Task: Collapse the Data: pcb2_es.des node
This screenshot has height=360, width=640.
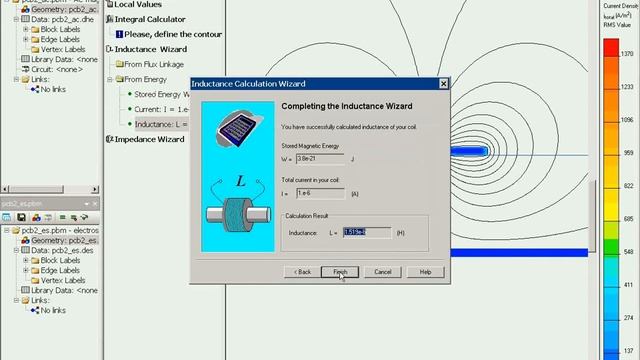Action: pyautogui.click(x=16, y=250)
